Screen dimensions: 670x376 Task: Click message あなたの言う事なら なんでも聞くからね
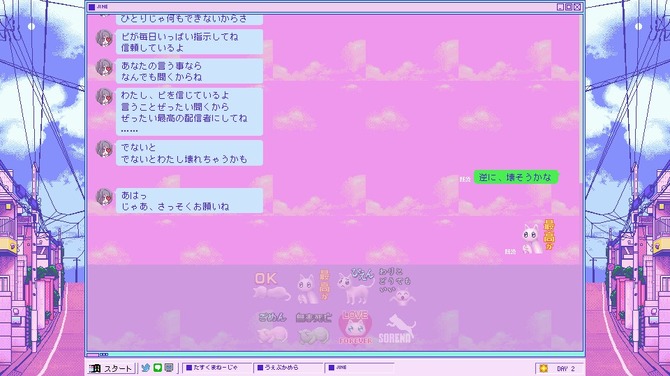pyautogui.click(x=189, y=71)
